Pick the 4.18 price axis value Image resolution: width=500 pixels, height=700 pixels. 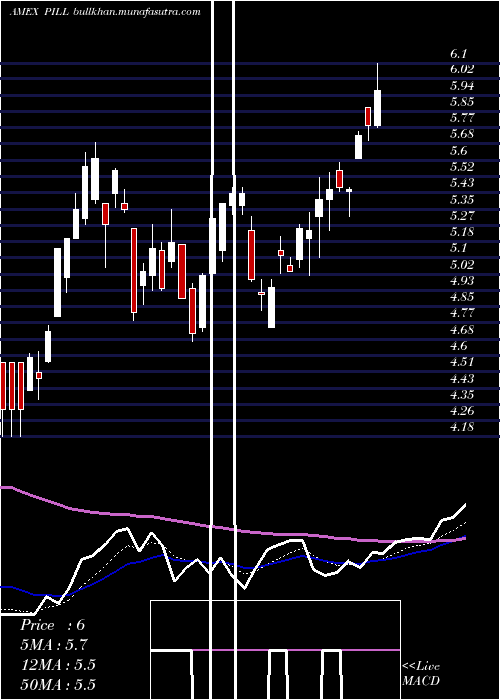point(462,427)
